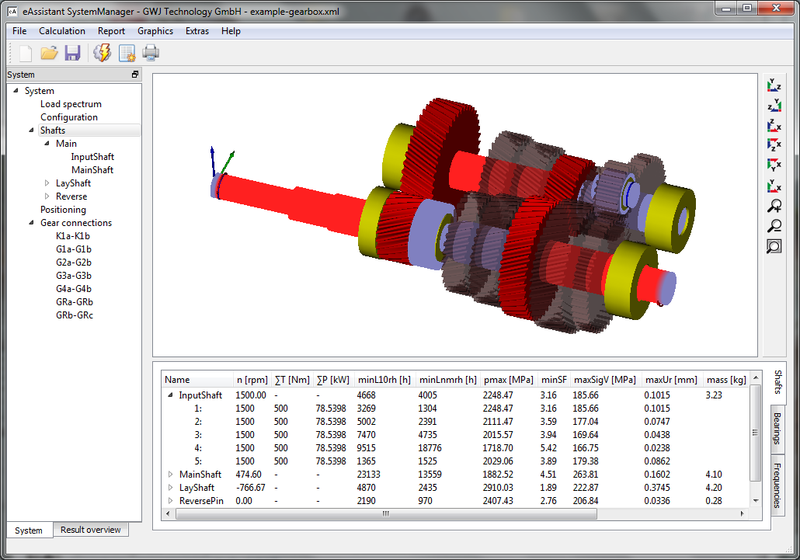Click the zoom in magnifier icon
The width and height of the screenshot is (800, 560).
773,206
